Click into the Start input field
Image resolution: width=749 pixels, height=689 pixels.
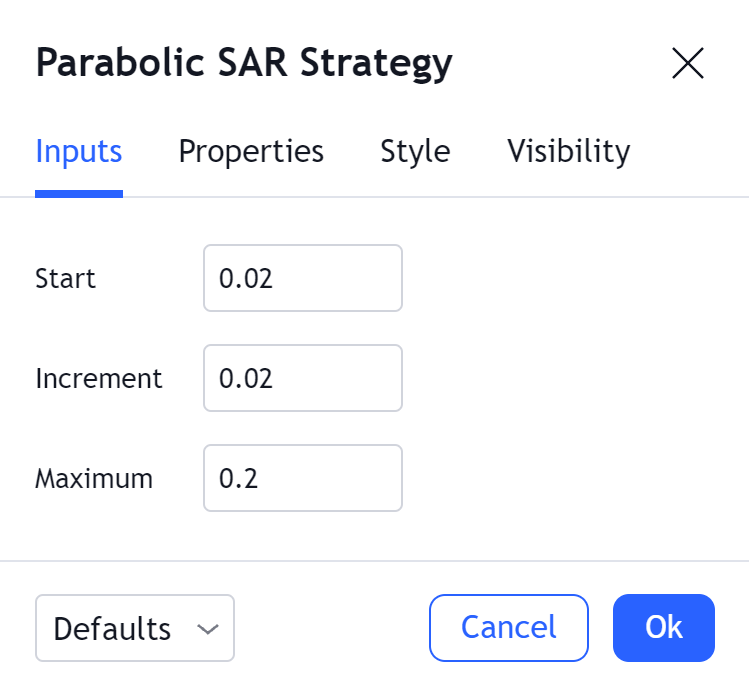pos(302,278)
